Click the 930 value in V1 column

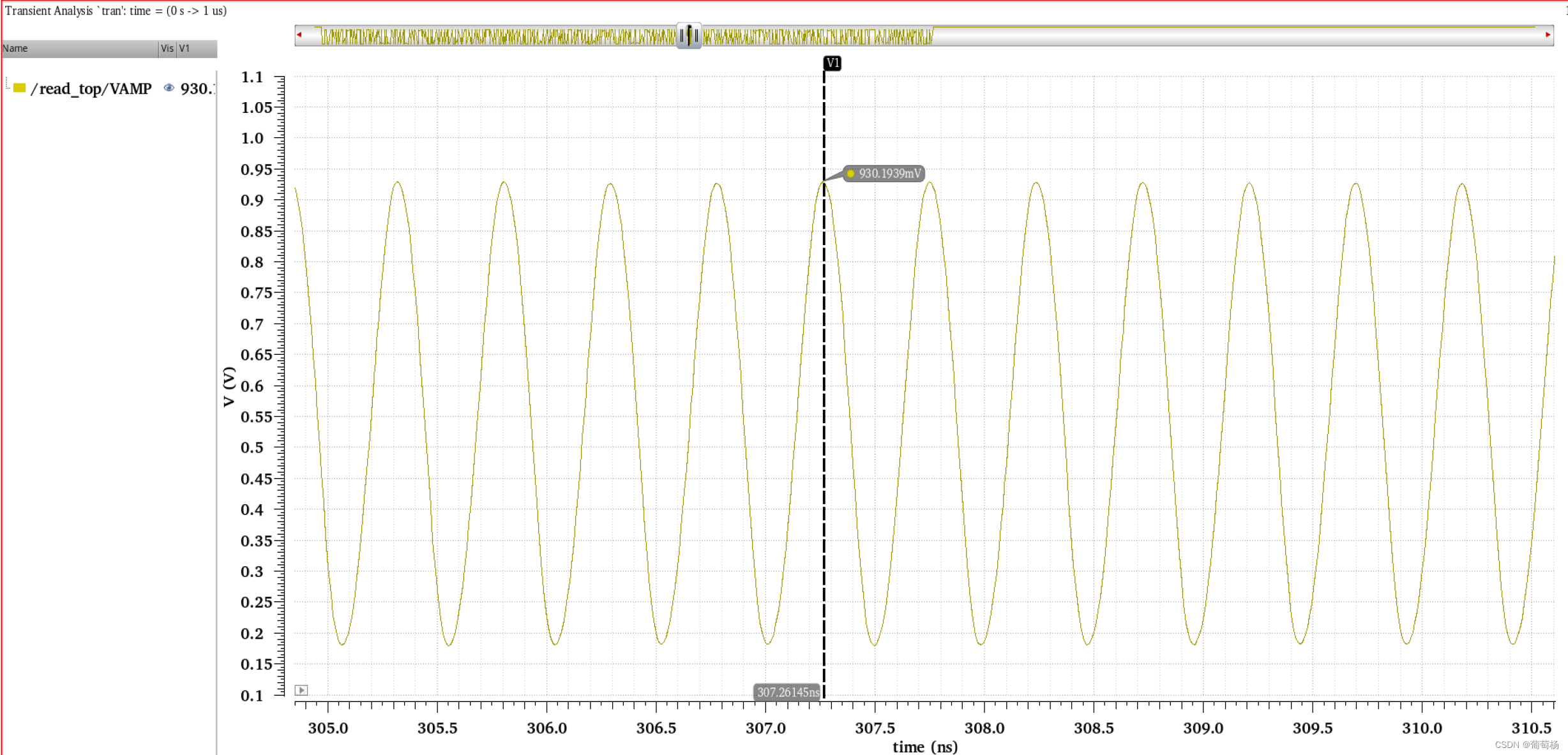[x=197, y=89]
